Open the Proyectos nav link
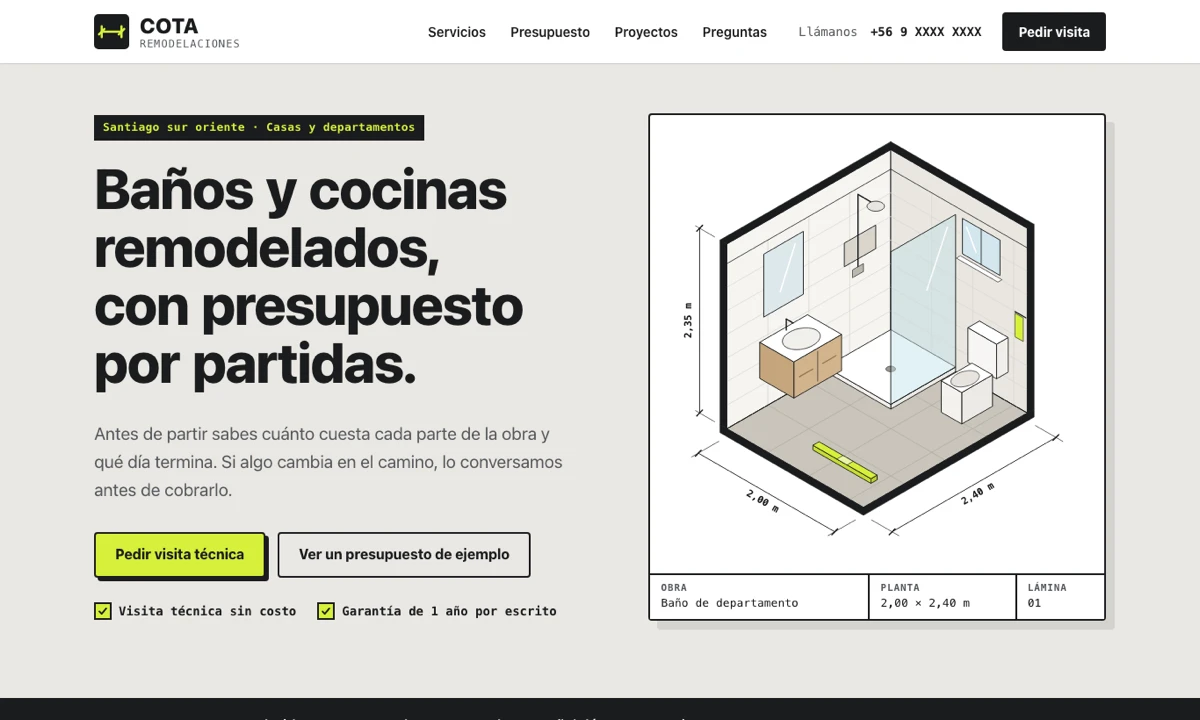The image size is (1200, 720). click(x=646, y=32)
